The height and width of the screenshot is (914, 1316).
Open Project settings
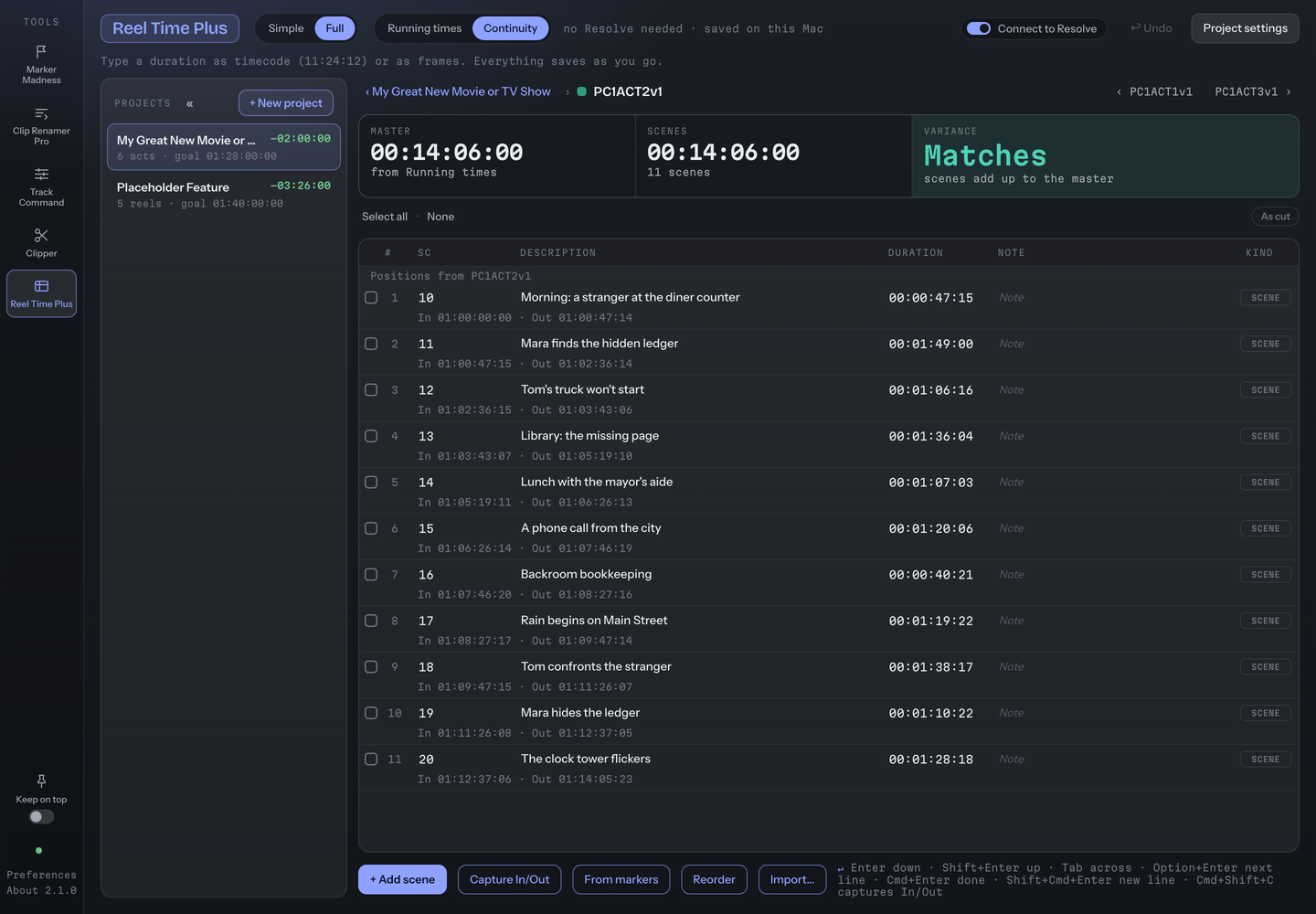click(x=1245, y=28)
